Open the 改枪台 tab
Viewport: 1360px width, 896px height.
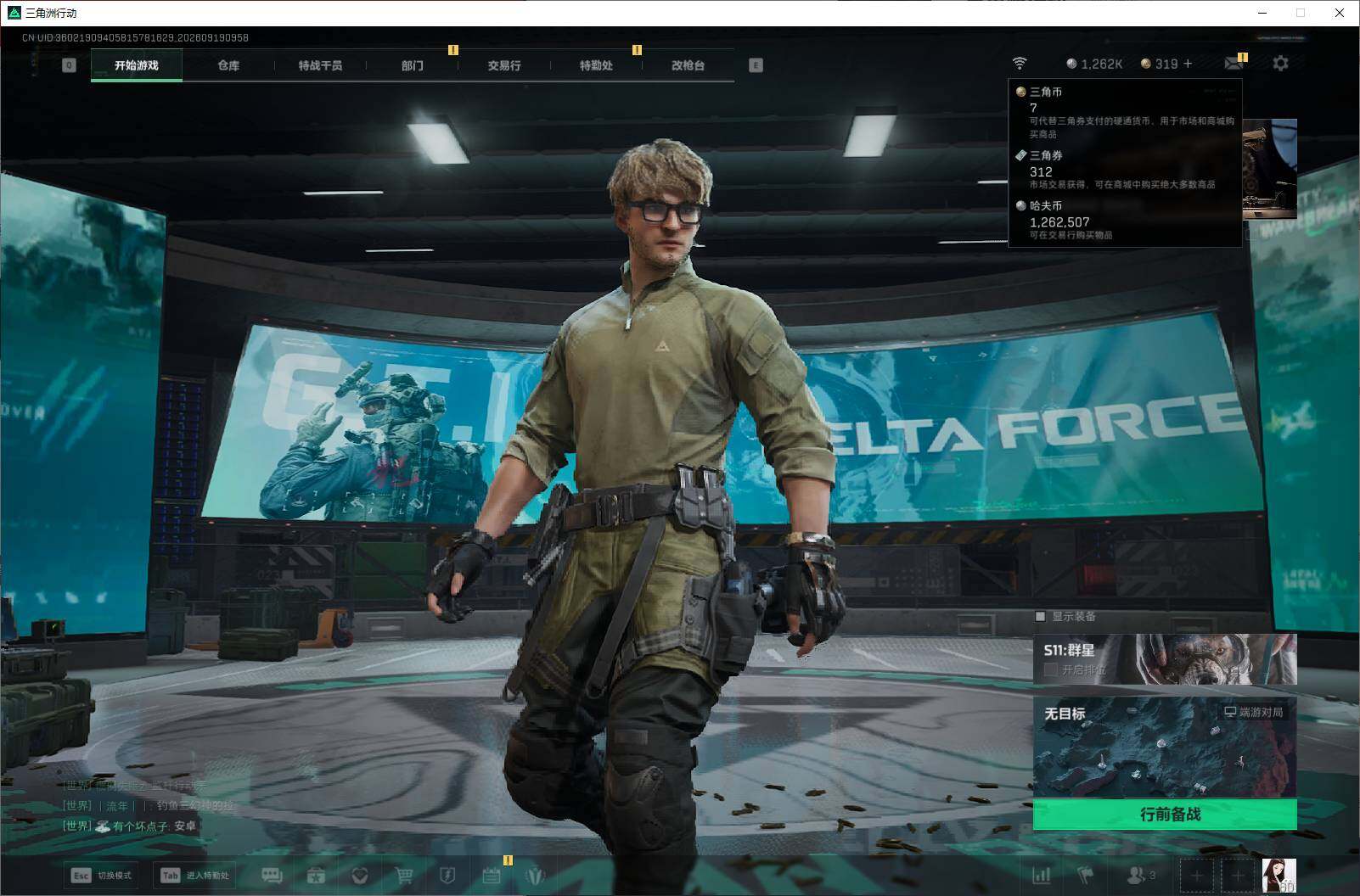point(688,65)
